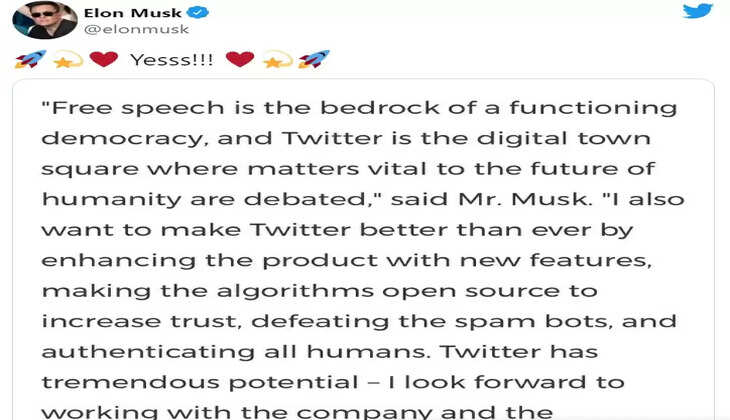Click the Twitter bird logo
730x420 pixels.
pyautogui.click(x=697, y=12)
